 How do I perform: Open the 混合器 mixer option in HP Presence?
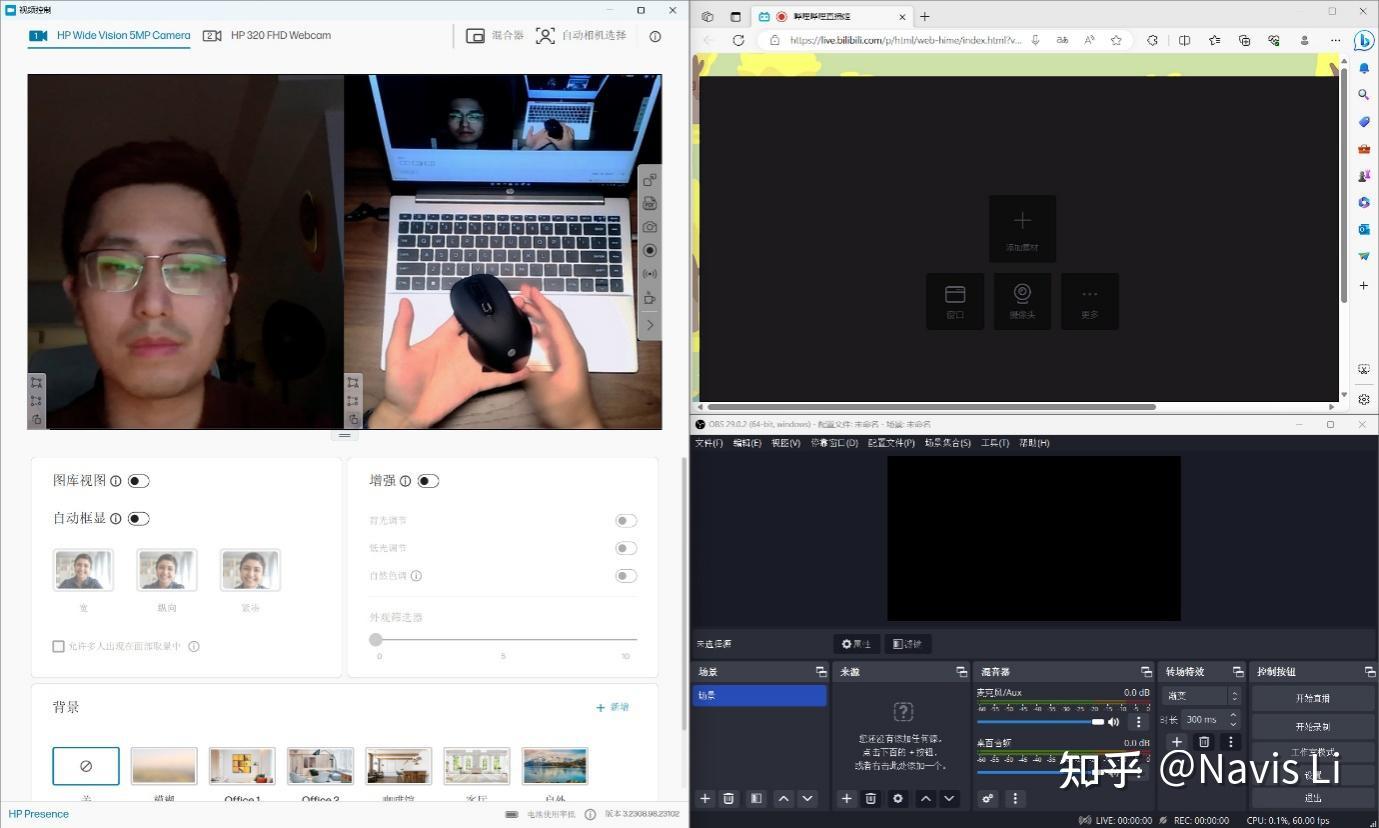[x=495, y=35]
